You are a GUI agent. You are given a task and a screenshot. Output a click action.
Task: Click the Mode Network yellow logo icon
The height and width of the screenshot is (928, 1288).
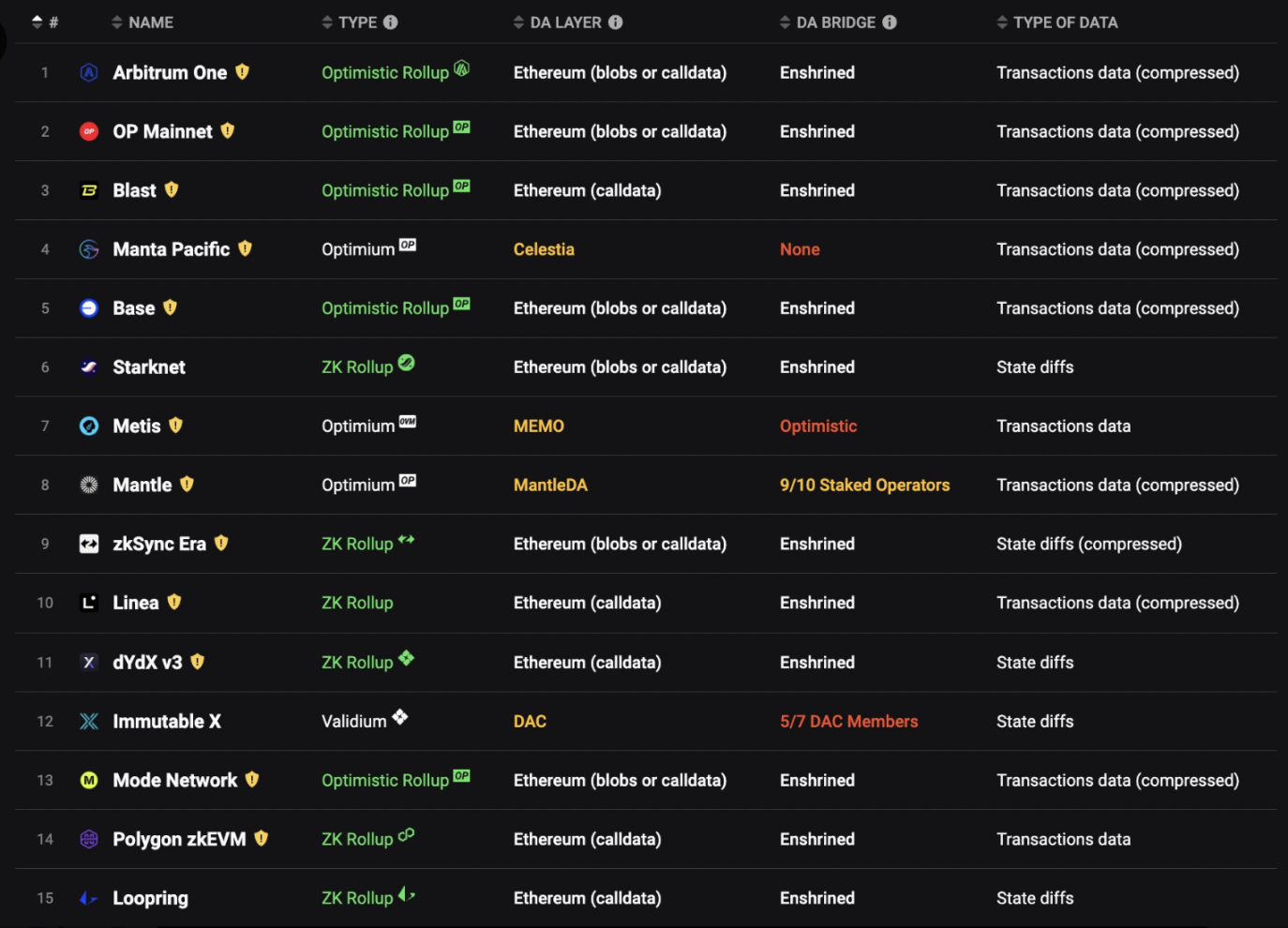(x=89, y=780)
